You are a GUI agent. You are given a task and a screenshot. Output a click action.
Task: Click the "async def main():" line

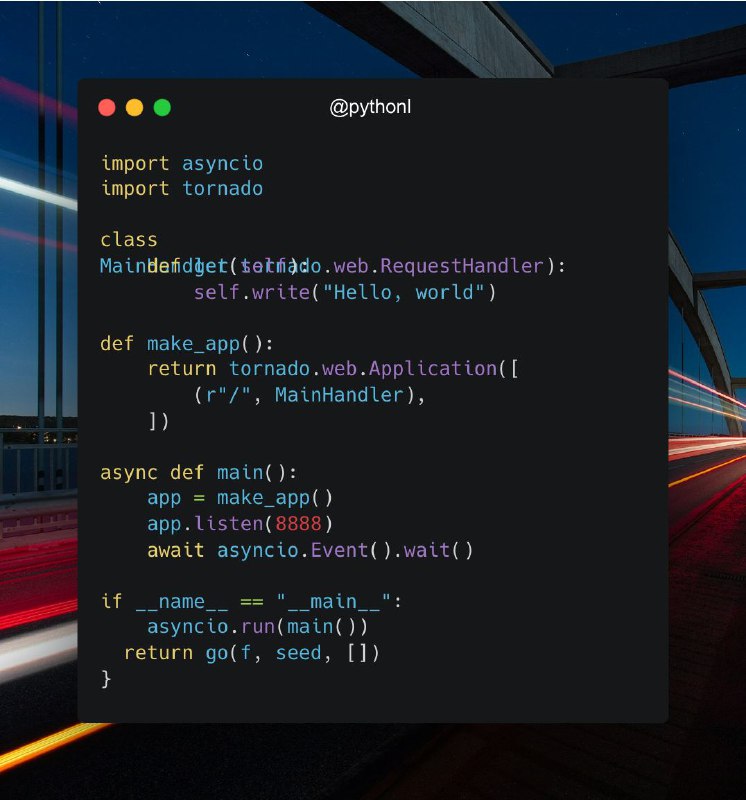tap(198, 472)
